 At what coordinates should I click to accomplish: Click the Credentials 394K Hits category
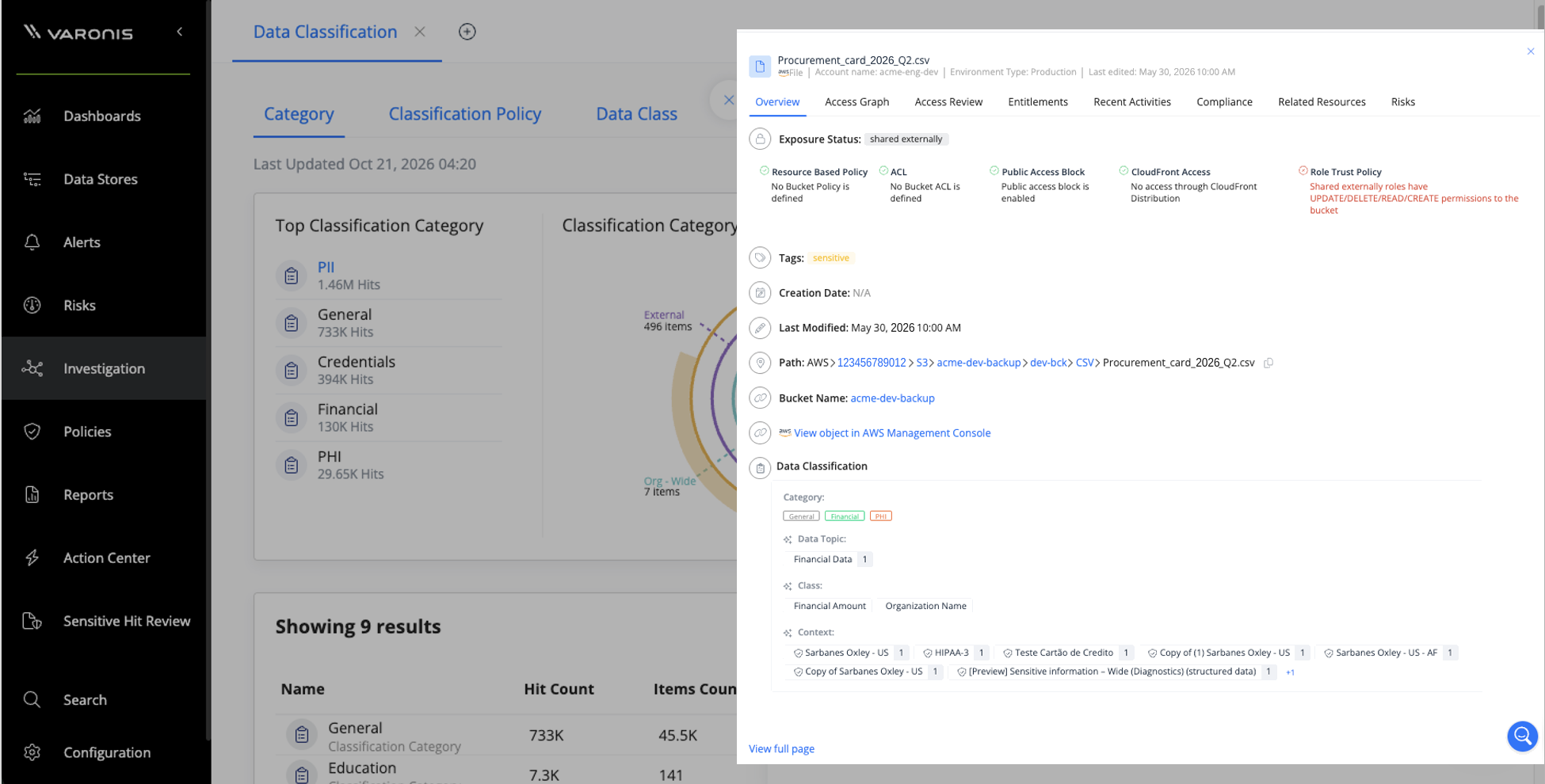tap(388, 370)
